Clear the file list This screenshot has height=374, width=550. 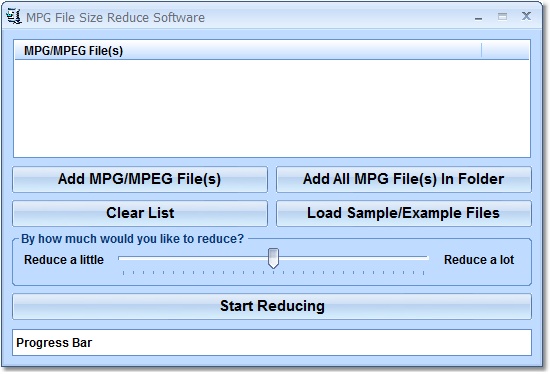140,213
